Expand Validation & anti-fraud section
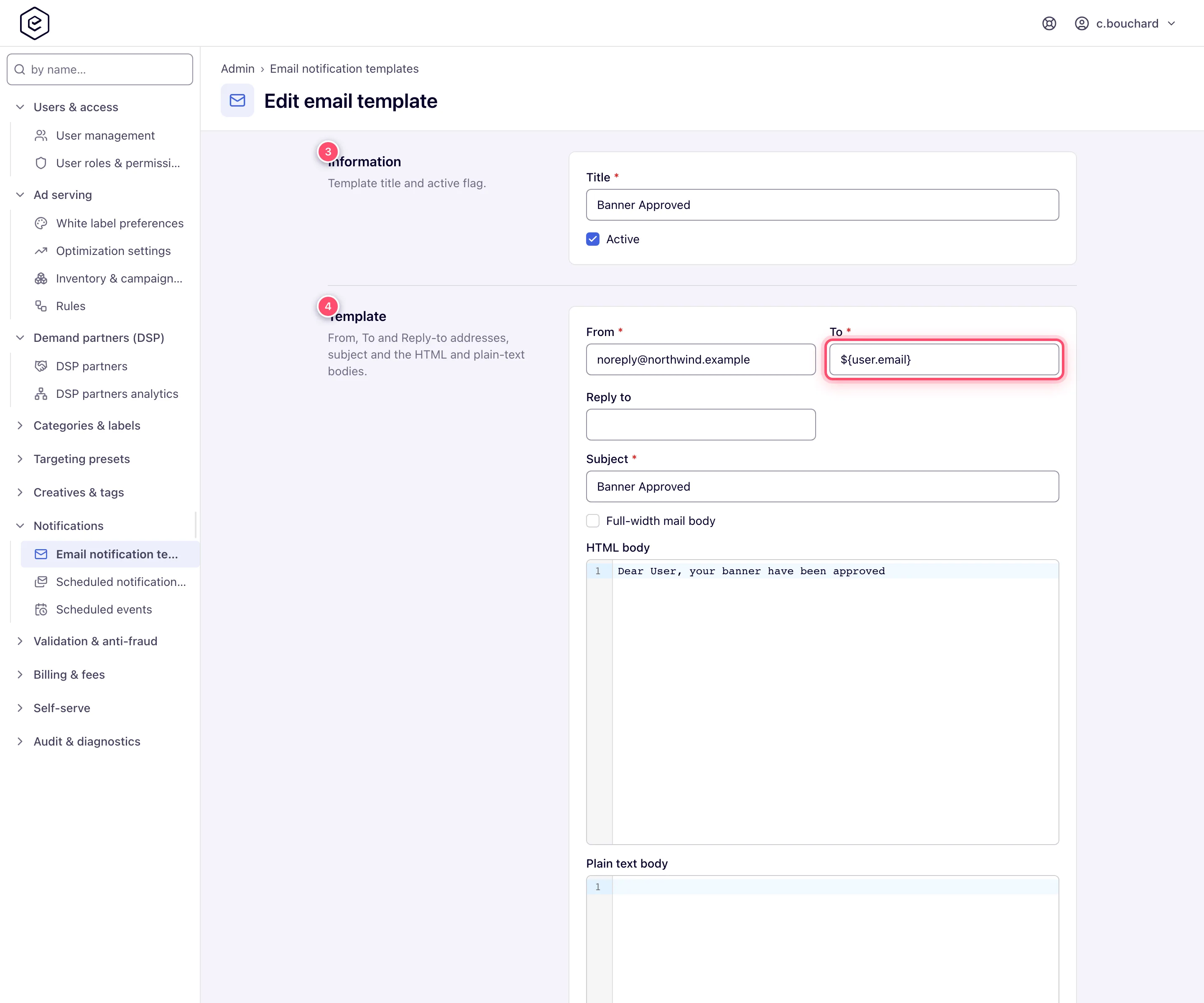The width and height of the screenshot is (1204, 1003). [x=20, y=641]
